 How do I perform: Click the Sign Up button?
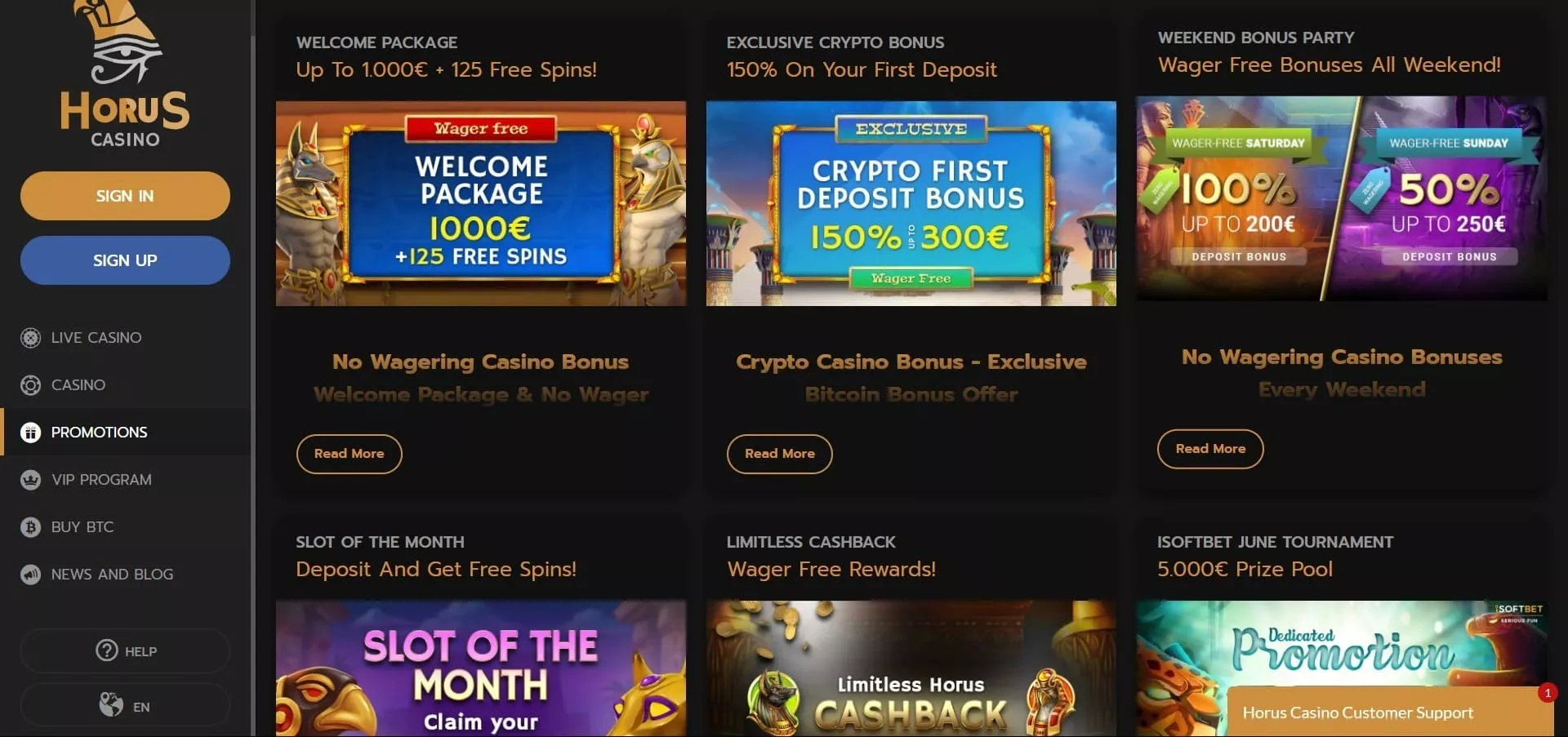(125, 260)
